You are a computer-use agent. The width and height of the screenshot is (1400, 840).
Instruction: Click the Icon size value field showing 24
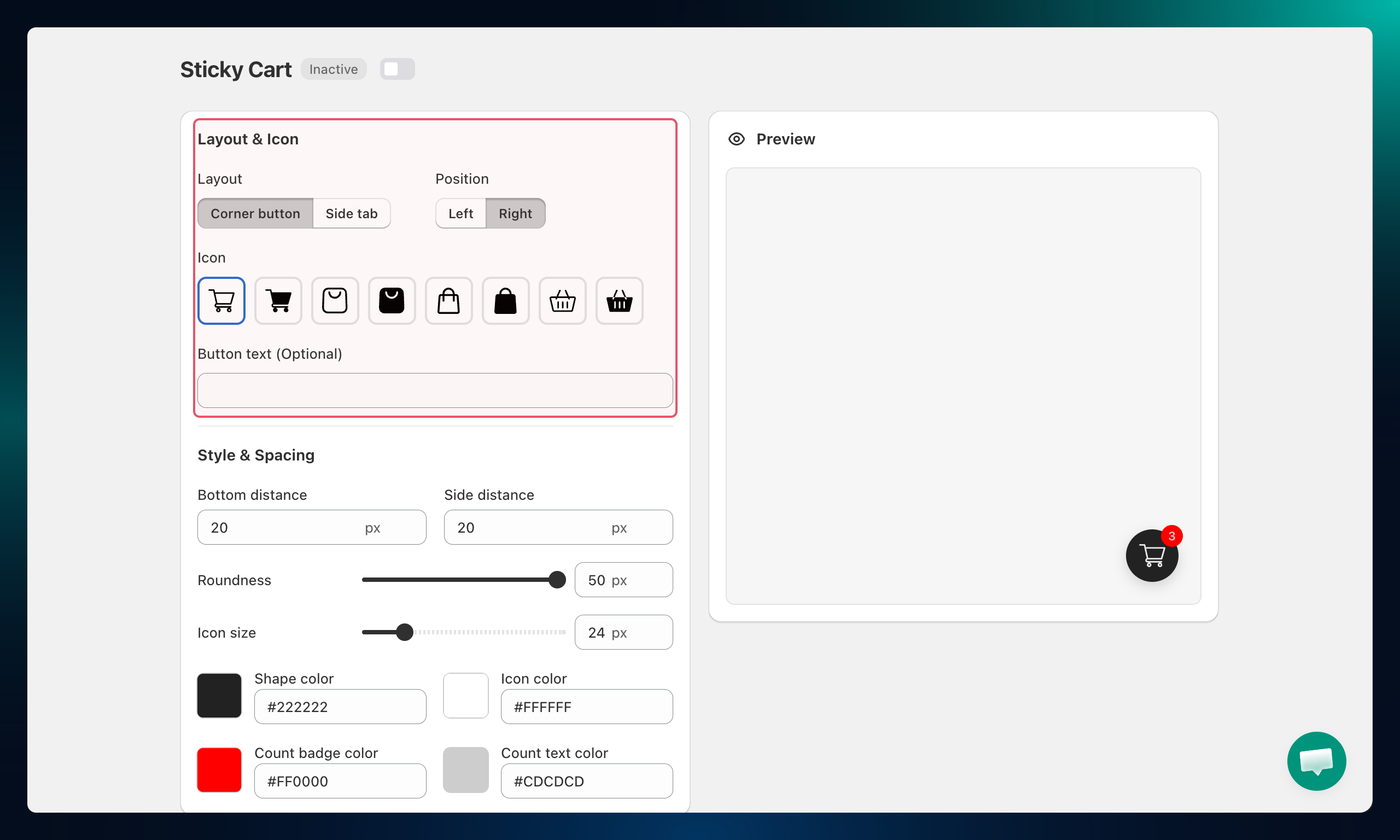[x=623, y=632]
